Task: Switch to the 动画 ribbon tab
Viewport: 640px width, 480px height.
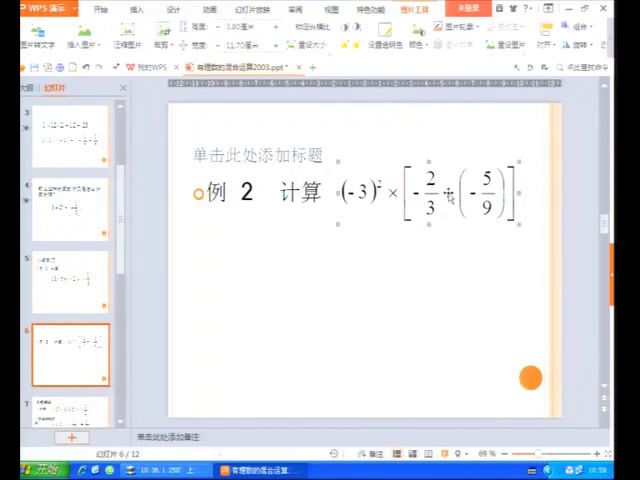Action: 209,9
